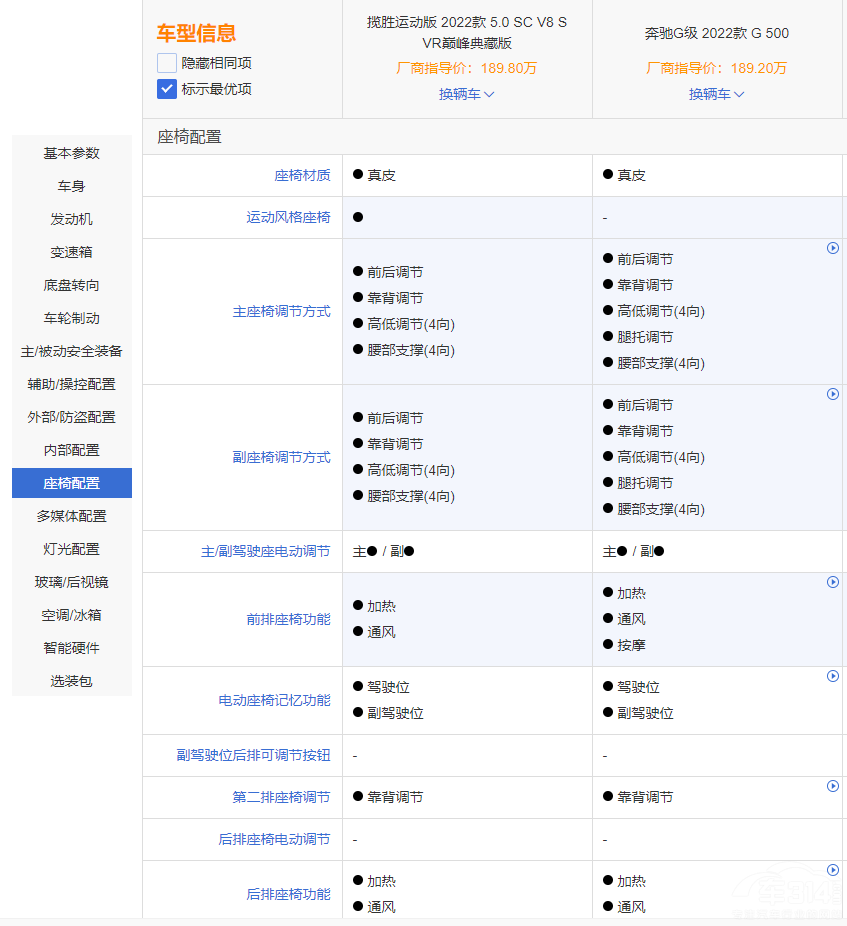Select 多媒体配置 in the left sidebar
847x926 pixels.
coord(71,516)
